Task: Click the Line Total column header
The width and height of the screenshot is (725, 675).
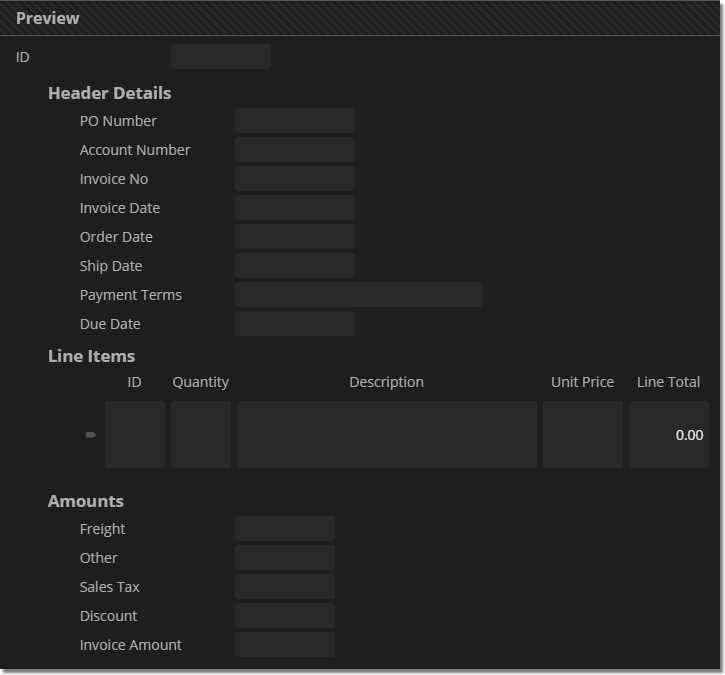Action: click(x=669, y=382)
